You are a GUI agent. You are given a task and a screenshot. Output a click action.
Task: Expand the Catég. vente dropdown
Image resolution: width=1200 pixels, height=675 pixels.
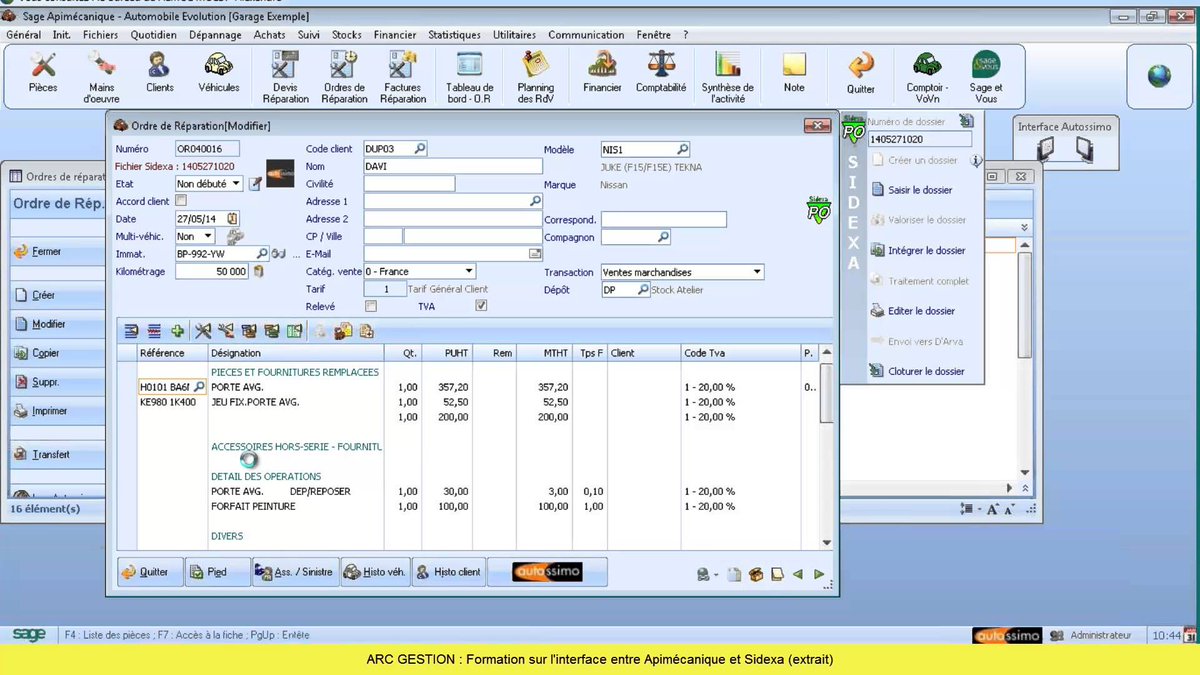click(469, 271)
